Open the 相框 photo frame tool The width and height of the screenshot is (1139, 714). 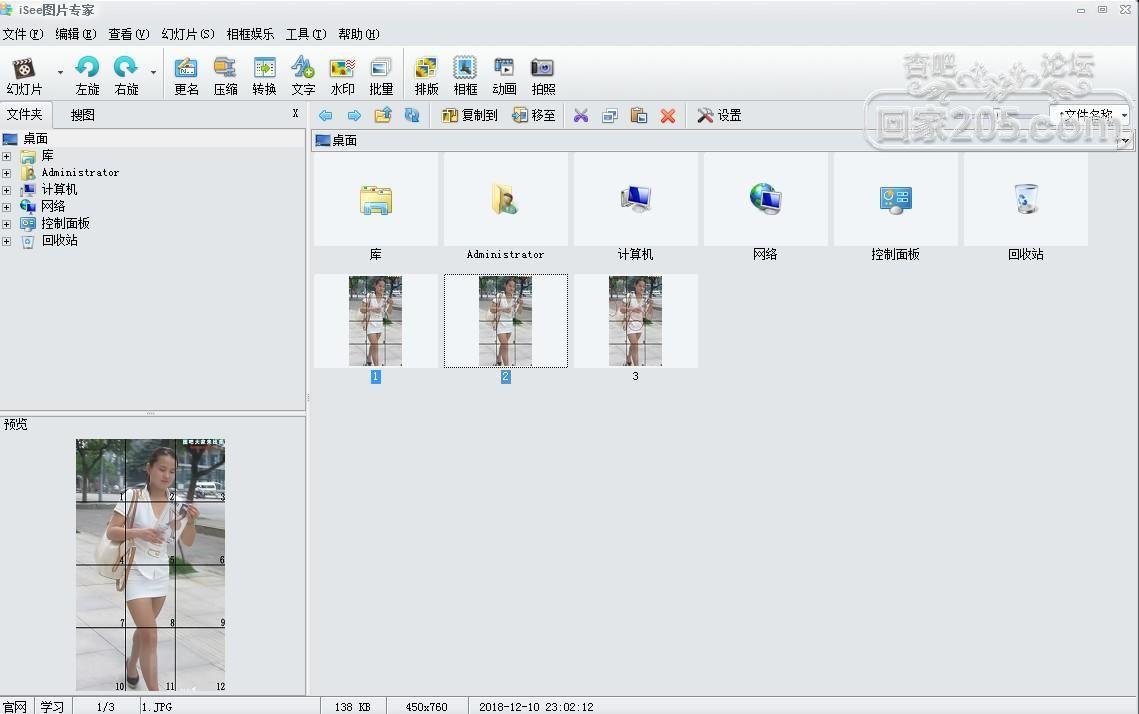[x=465, y=74]
